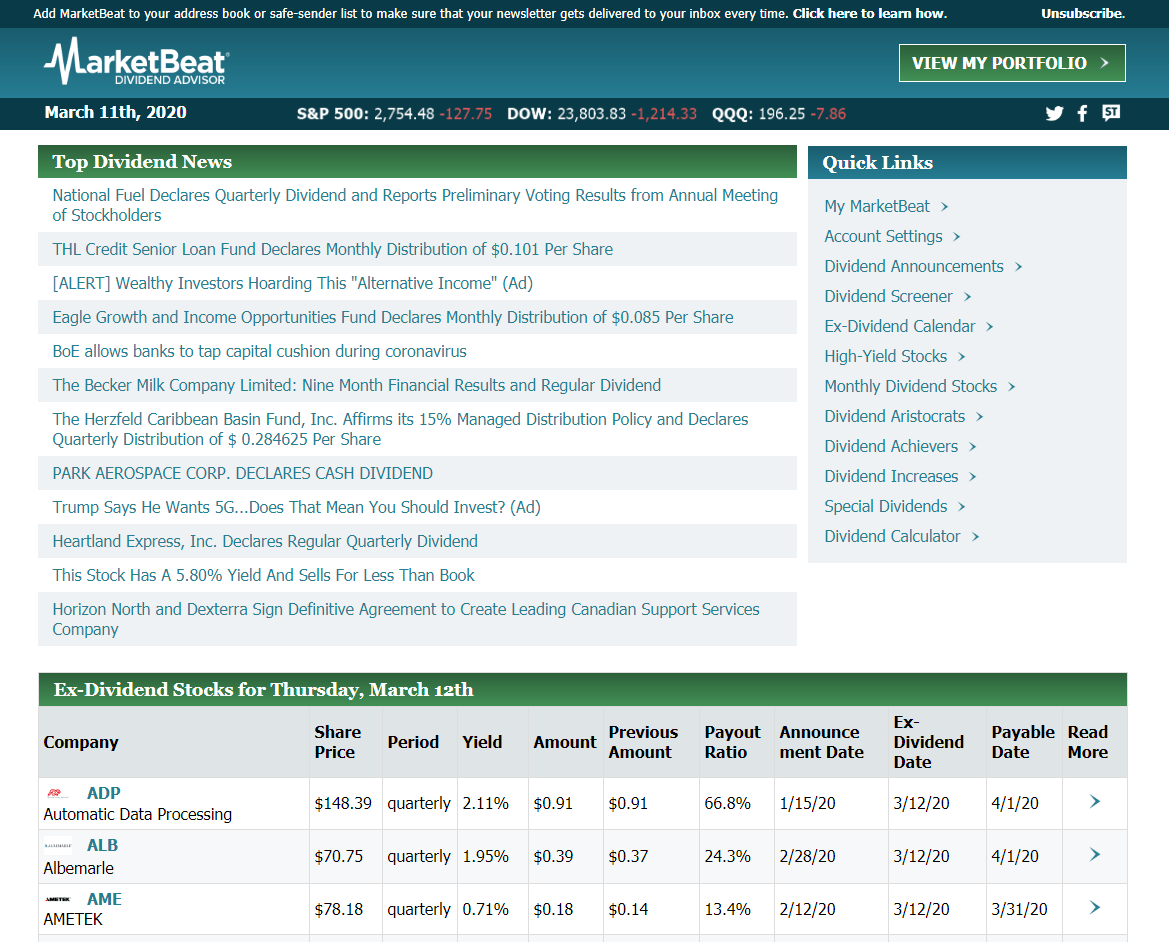Open the Heartland Express quarterly dividend article
The height and width of the screenshot is (942, 1169).
[265, 541]
